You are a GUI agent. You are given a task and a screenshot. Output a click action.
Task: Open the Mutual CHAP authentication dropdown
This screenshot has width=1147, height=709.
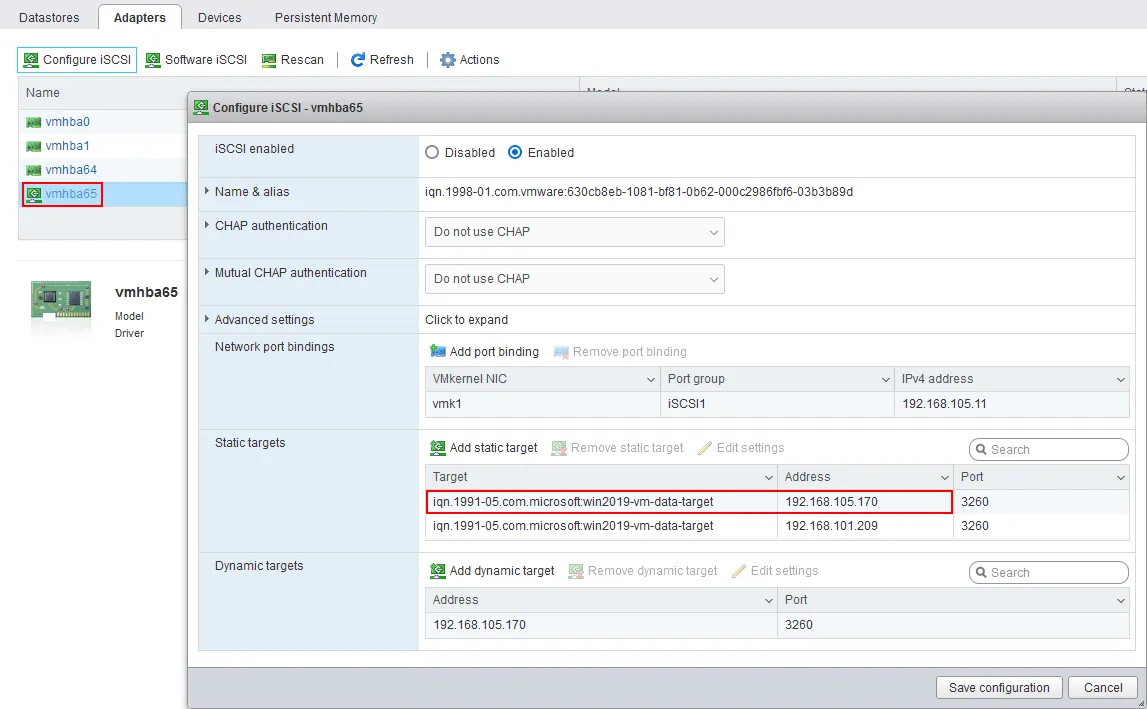click(x=574, y=278)
